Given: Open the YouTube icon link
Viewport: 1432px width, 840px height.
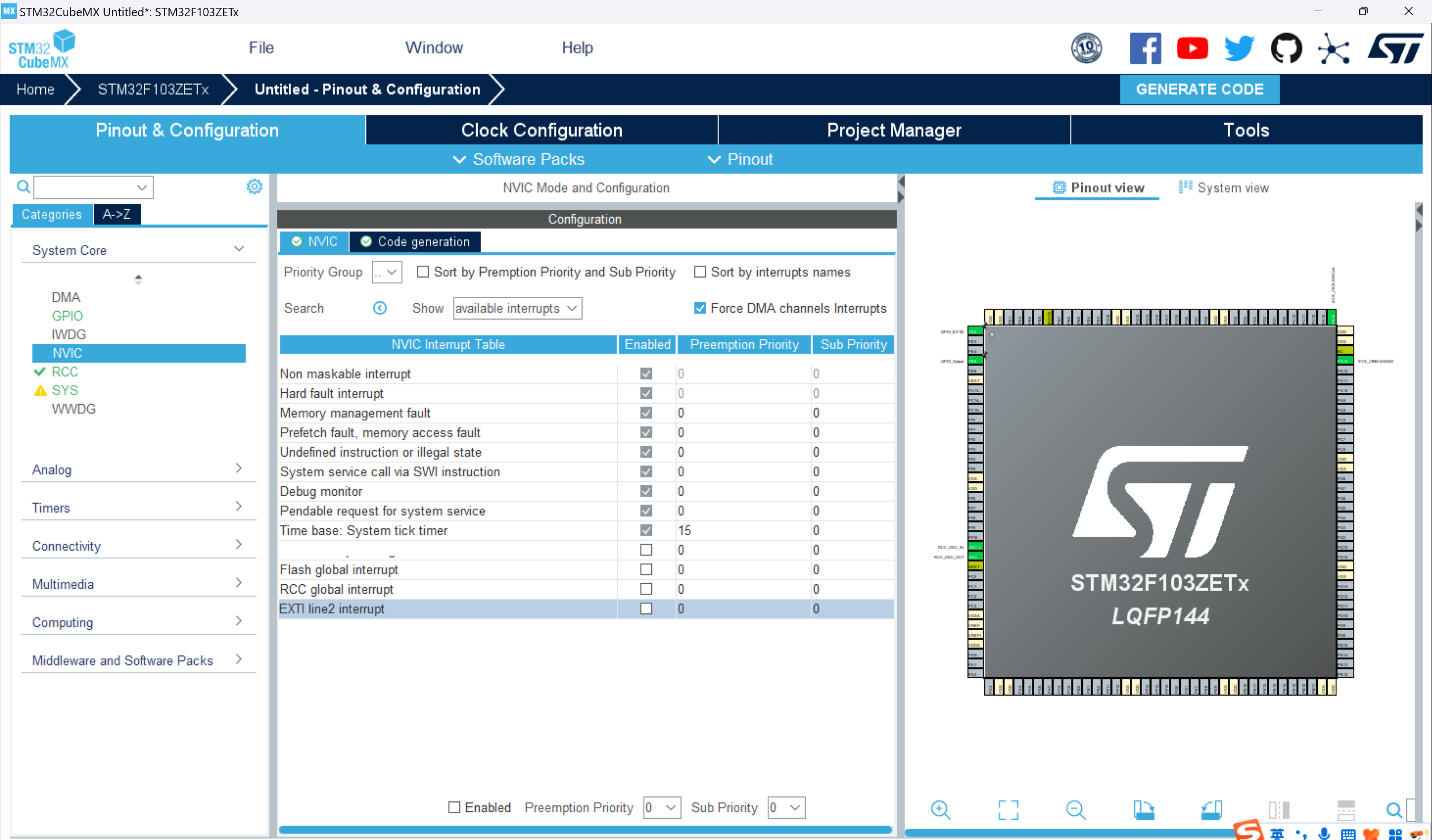Looking at the screenshot, I should pyautogui.click(x=1192, y=48).
